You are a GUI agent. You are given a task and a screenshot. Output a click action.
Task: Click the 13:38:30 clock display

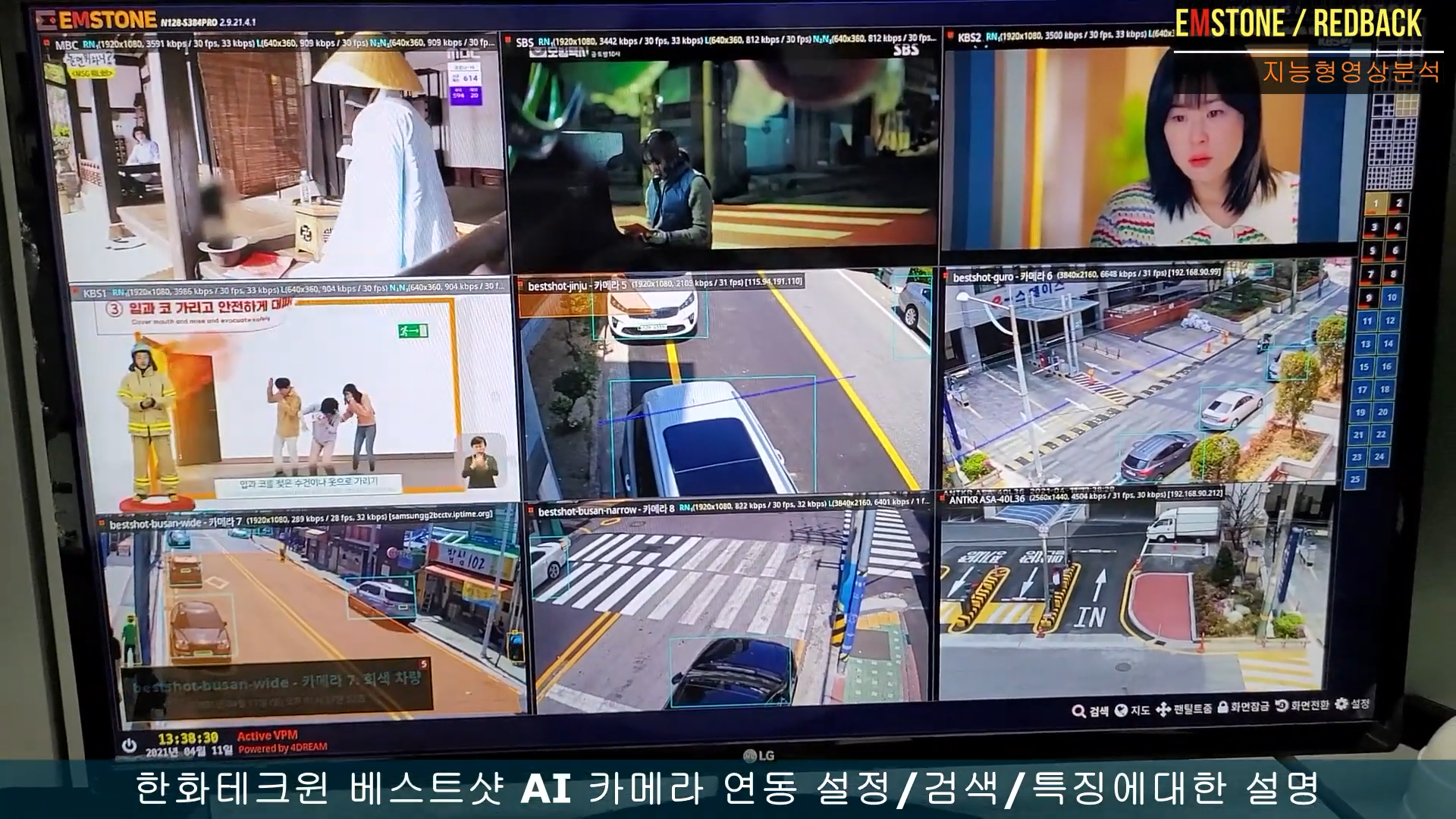pyautogui.click(x=188, y=738)
